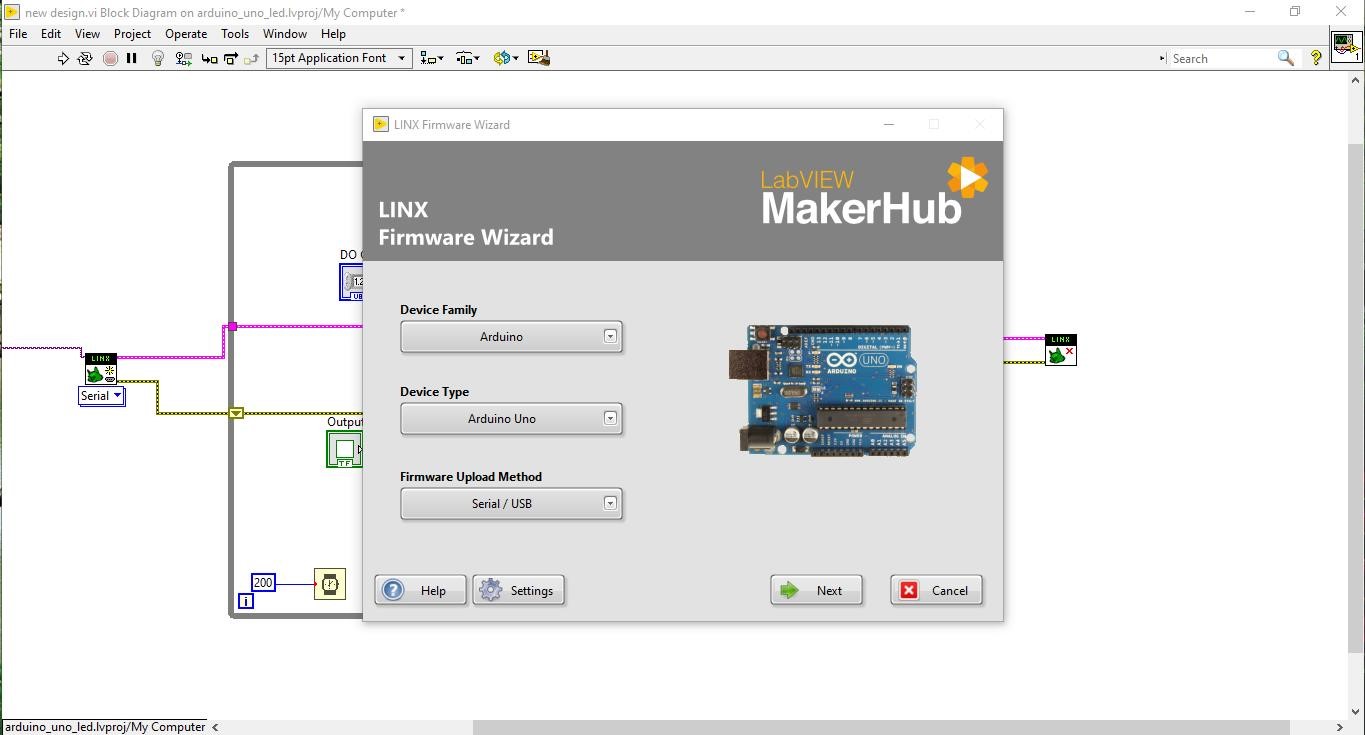The width and height of the screenshot is (1365, 735).
Task: Expand the Device Type Arduino Uno dropdown
Action: point(511,419)
